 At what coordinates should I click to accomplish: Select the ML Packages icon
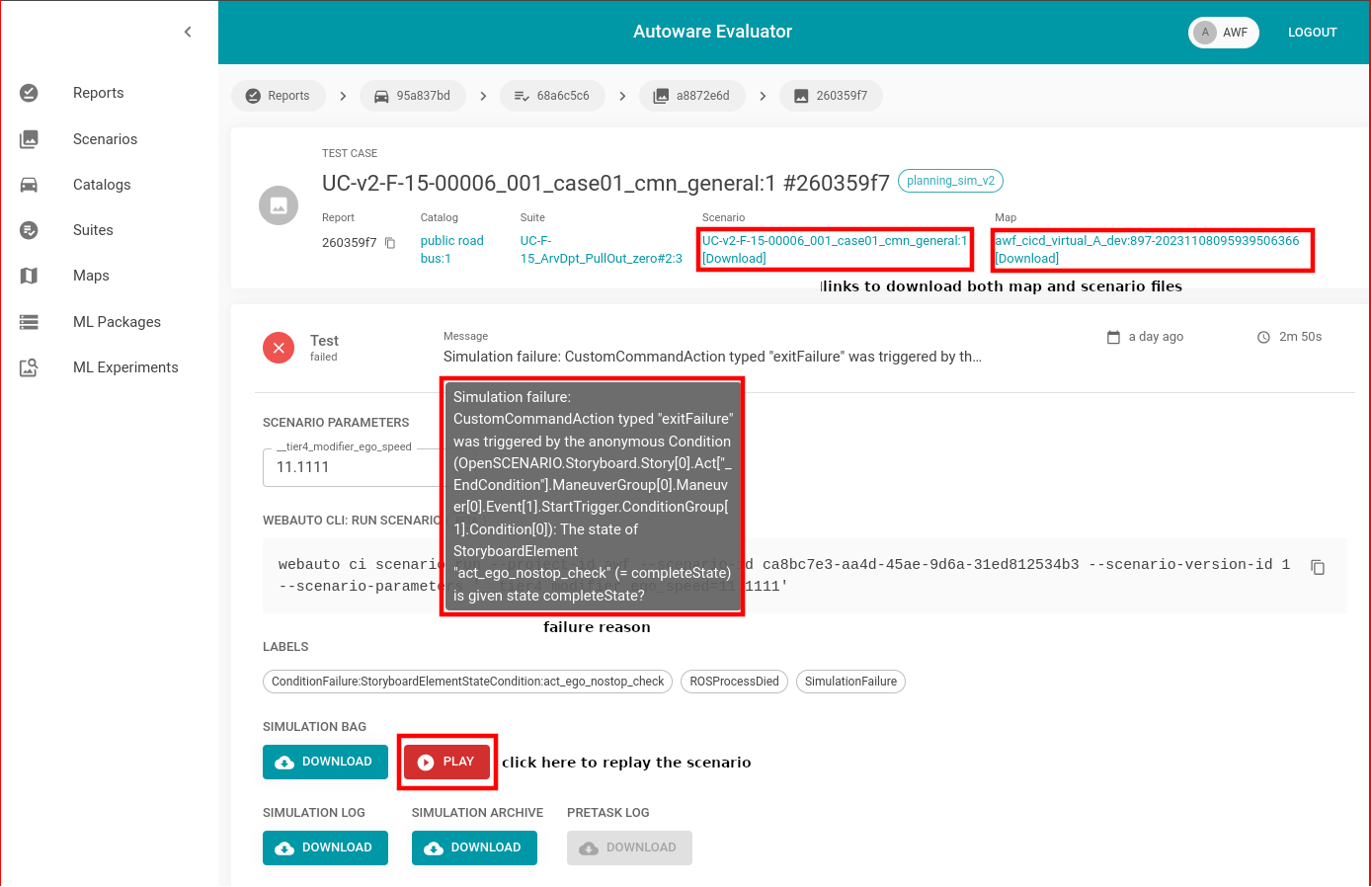point(30,322)
